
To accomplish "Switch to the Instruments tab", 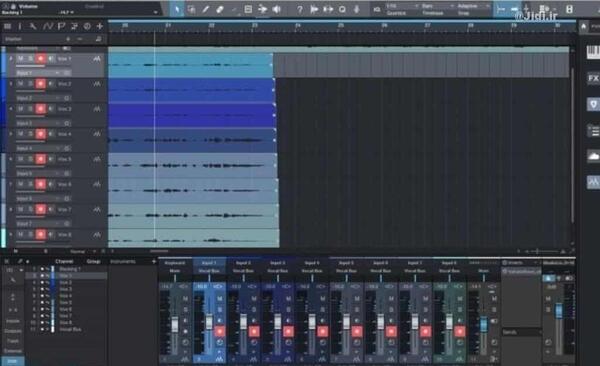I will (x=123, y=261).
